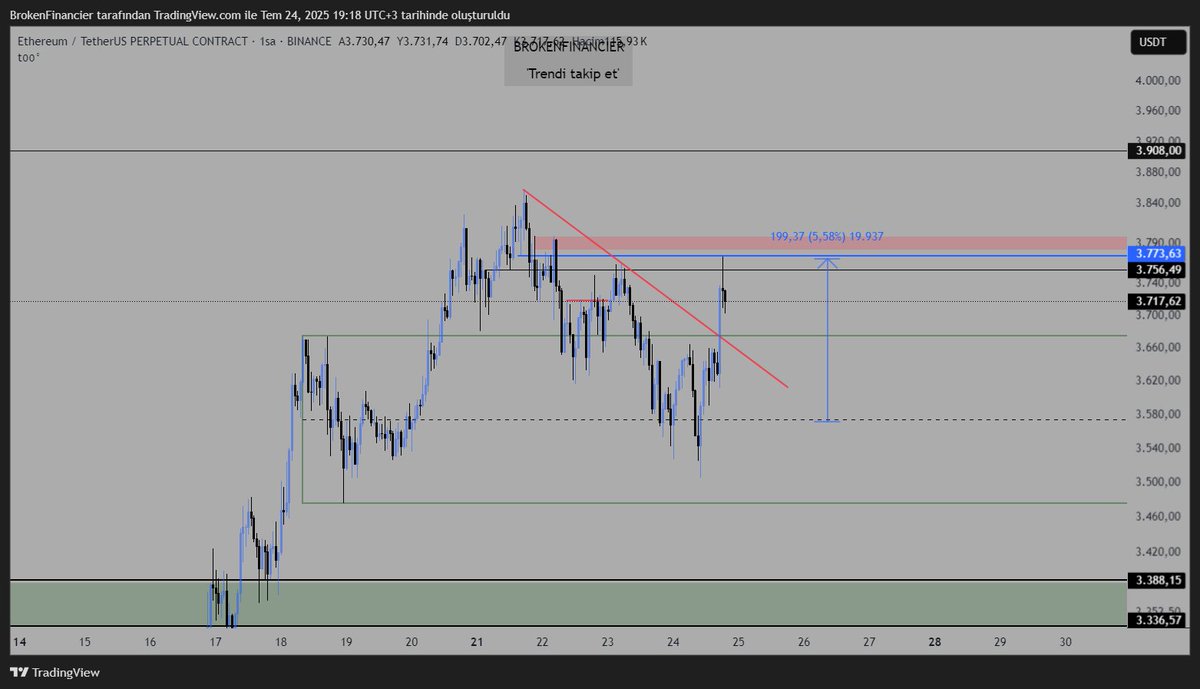Click bold date 21 on the time axis
1200x689 pixels.
[476, 642]
